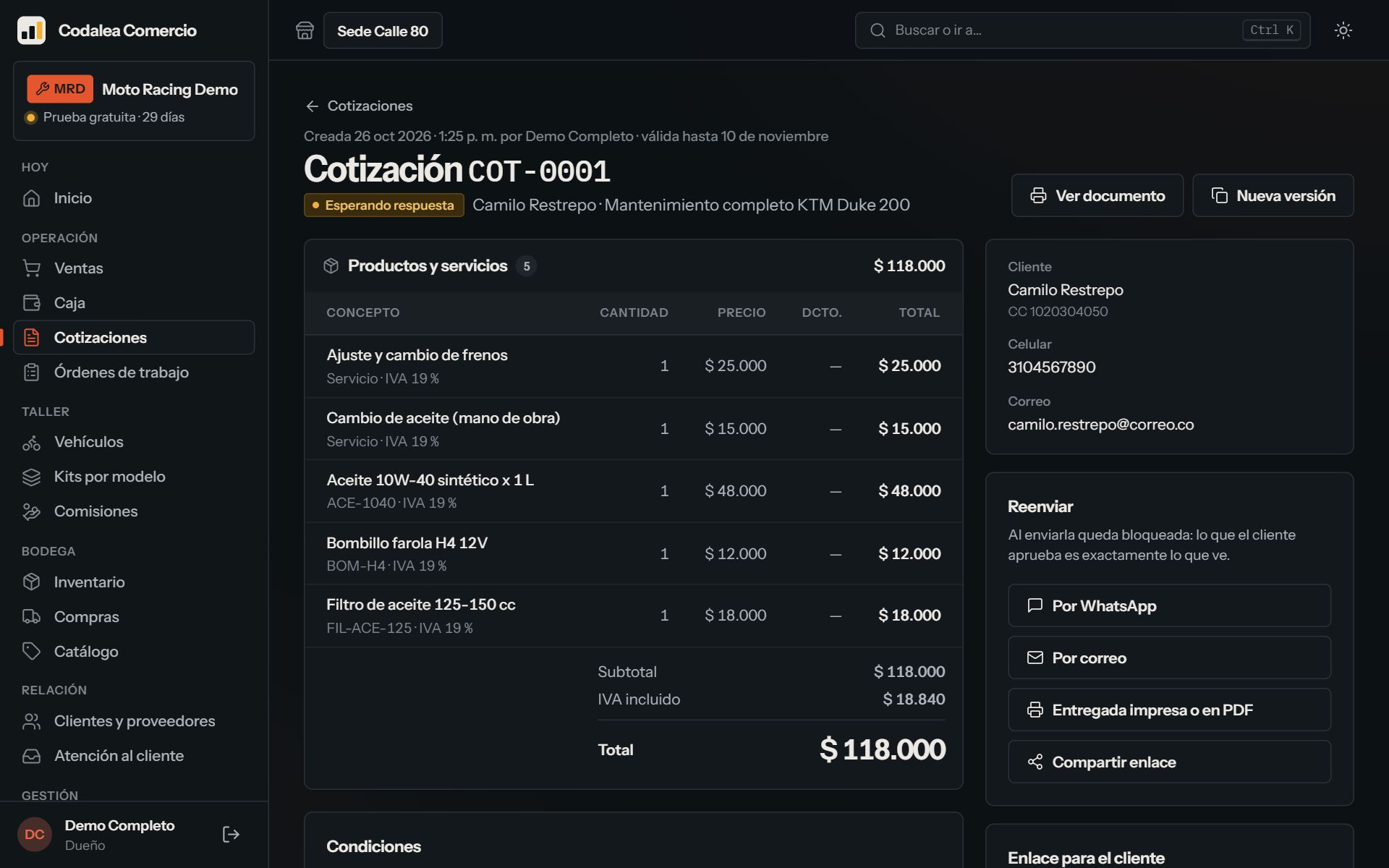Image resolution: width=1389 pixels, height=868 pixels.
Task: Open Inventario in Bodega
Action: tap(134, 582)
